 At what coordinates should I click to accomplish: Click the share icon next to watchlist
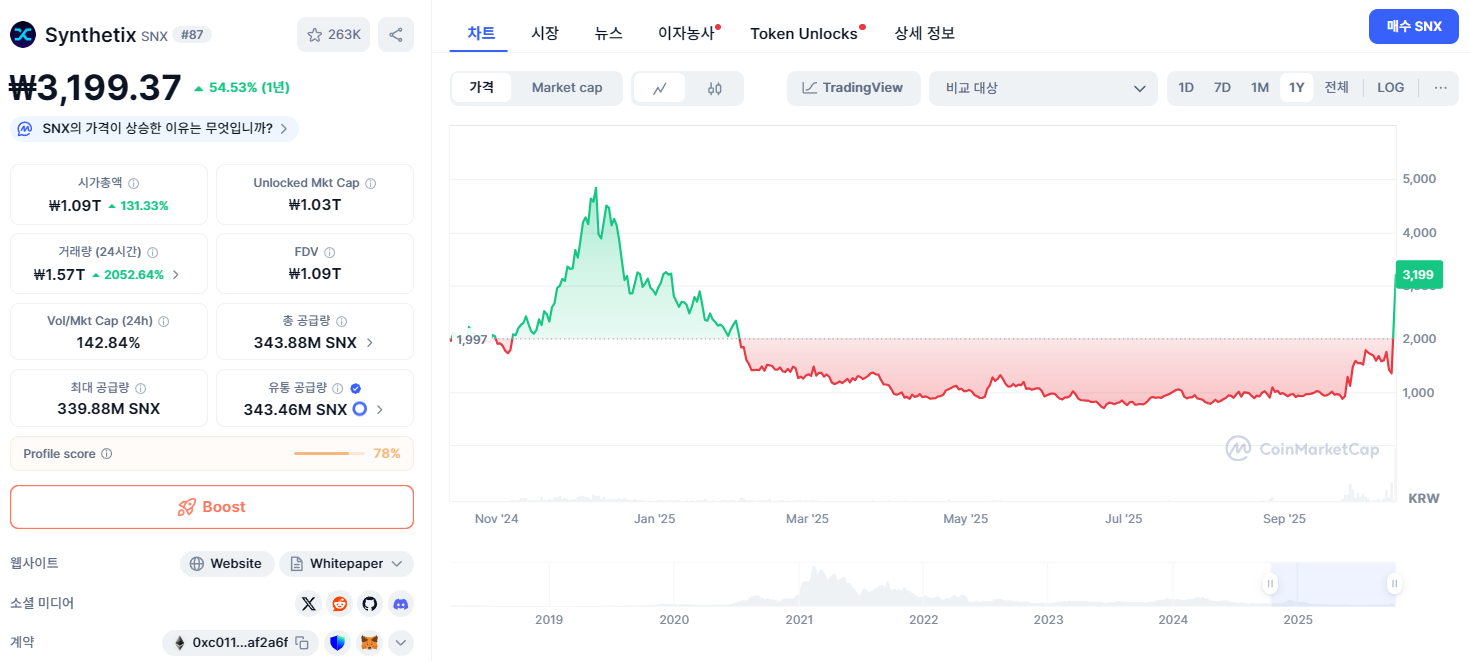396,35
